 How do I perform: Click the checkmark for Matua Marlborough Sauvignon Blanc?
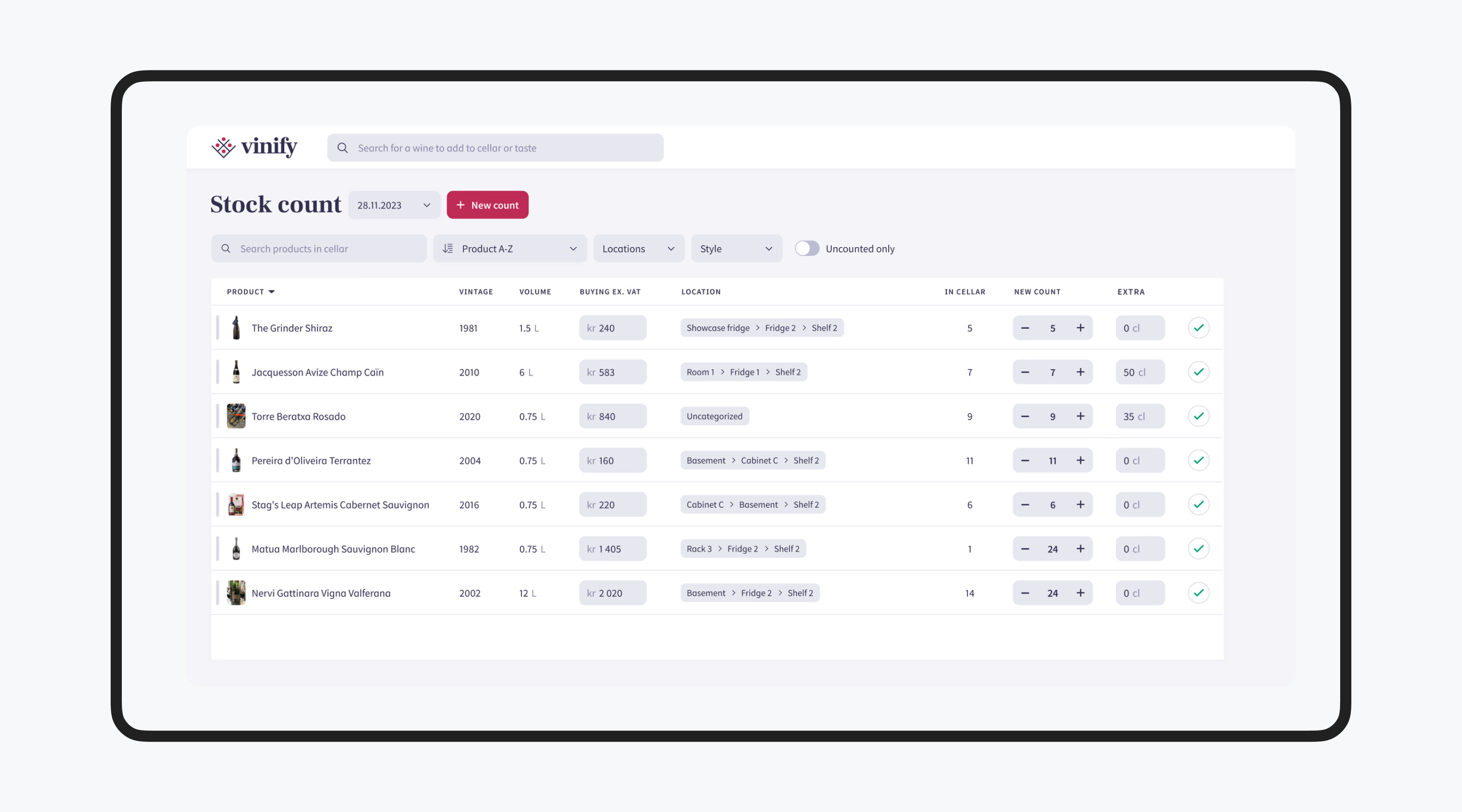[x=1199, y=548]
